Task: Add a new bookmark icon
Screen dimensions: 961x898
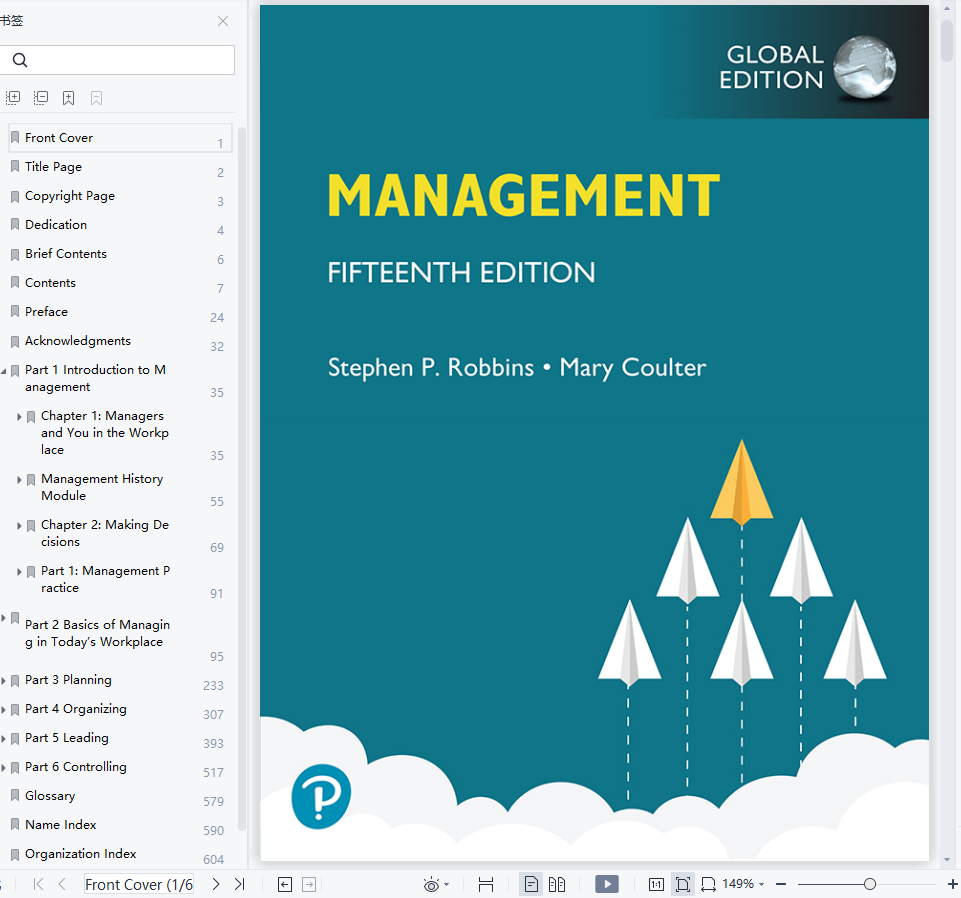Action: click(x=69, y=97)
